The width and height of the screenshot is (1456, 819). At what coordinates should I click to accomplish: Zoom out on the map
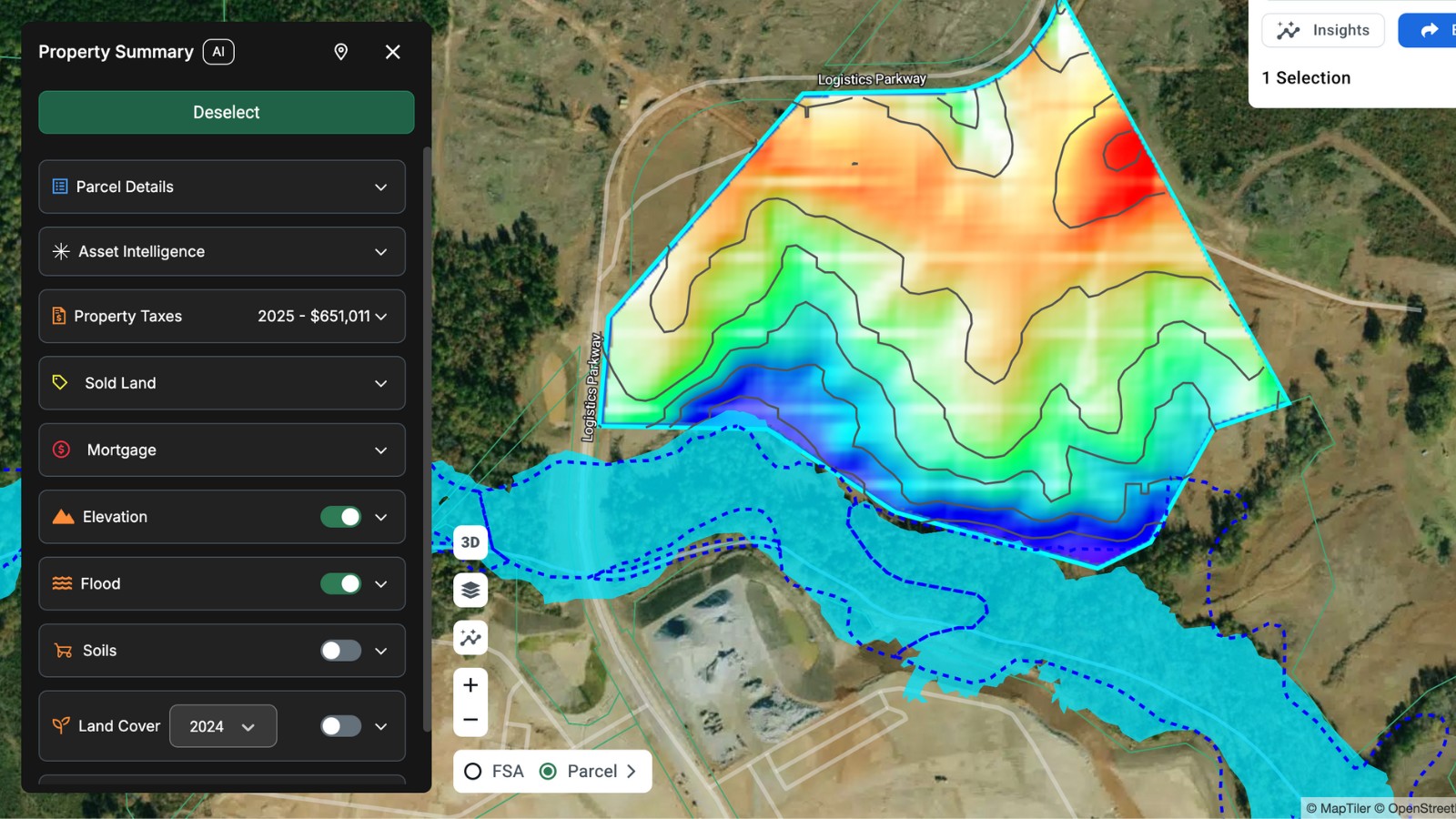click(470, 719)
